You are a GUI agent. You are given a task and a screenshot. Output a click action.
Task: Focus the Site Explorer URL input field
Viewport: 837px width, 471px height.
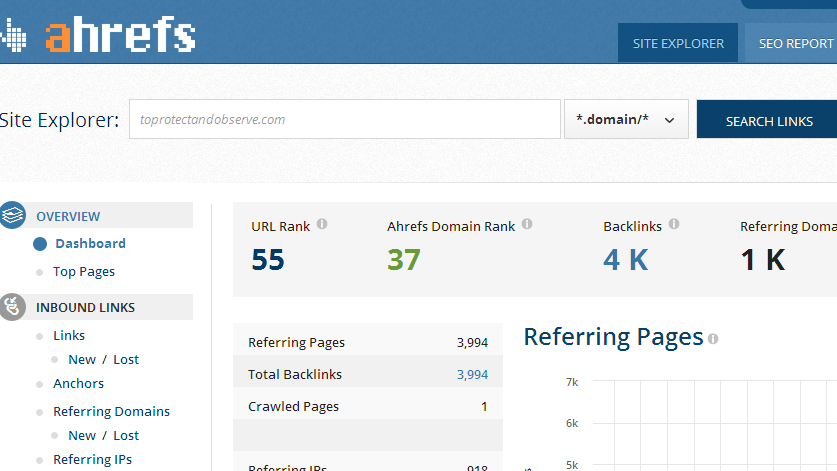click(x=345, y=119)
